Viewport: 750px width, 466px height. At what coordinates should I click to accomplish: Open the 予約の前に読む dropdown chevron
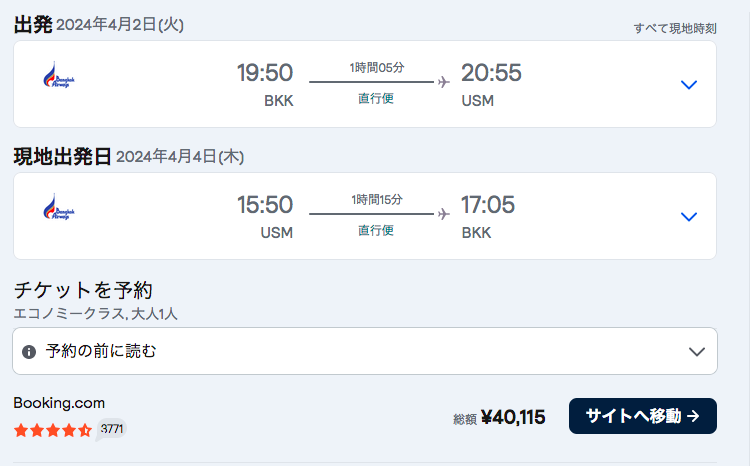[x=697, y=351]
